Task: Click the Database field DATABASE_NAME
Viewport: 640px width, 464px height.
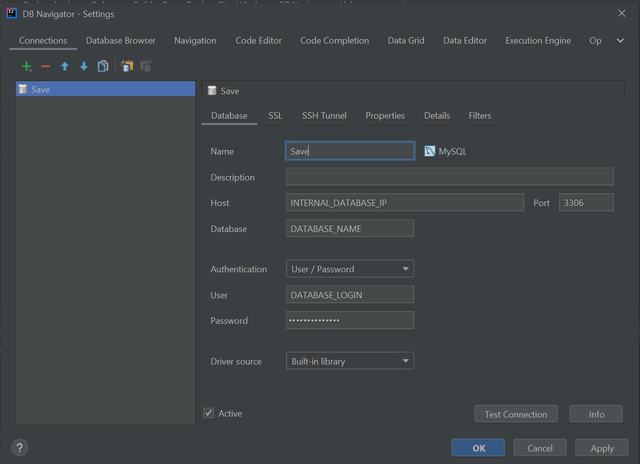Action: click(350, 228)
